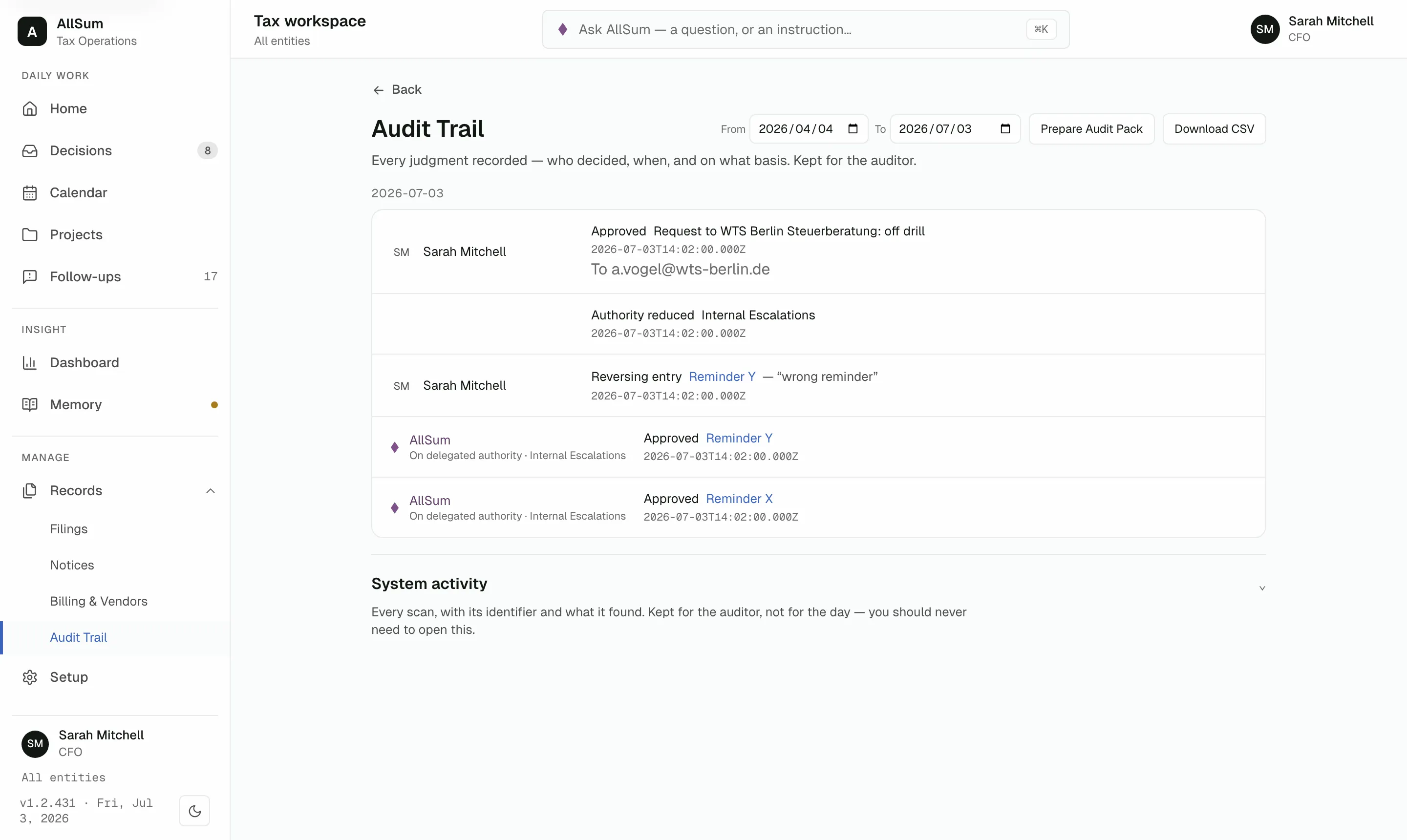Click Sarah Mitchell avatar at sidebar bottom
Viewport: 1407px width, 840px height.
(x=35, y=743)
